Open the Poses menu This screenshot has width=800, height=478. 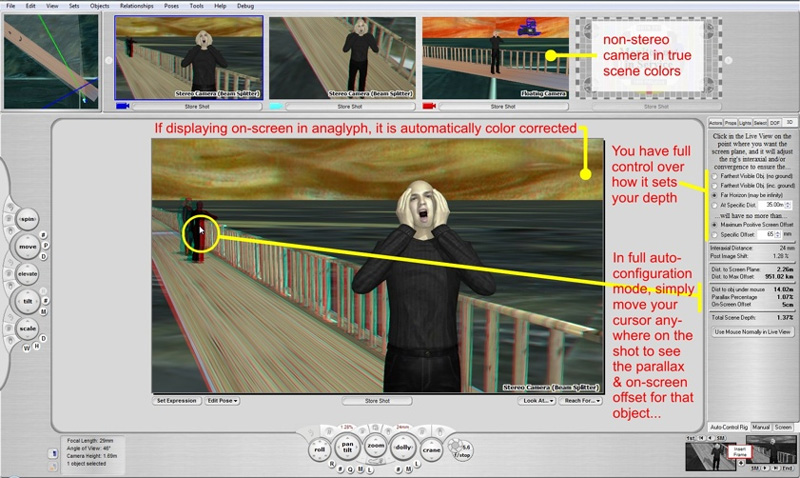171,6
